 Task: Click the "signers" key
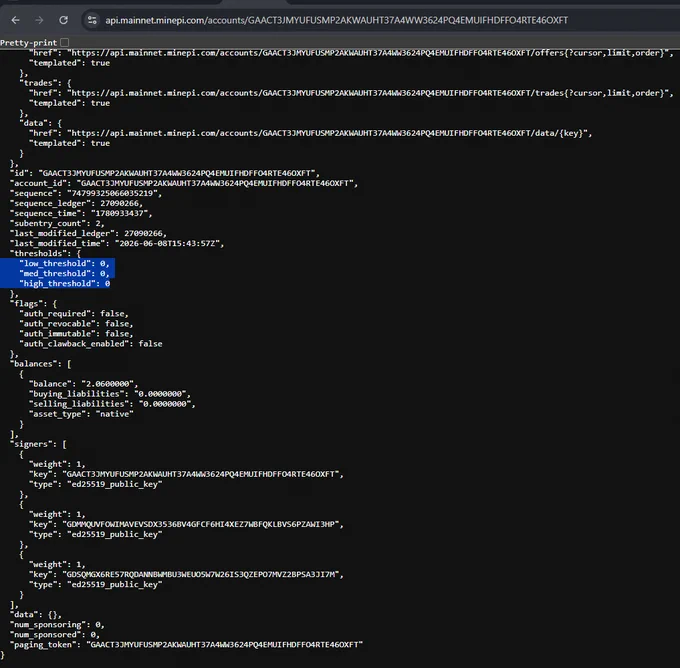[33, 444]
